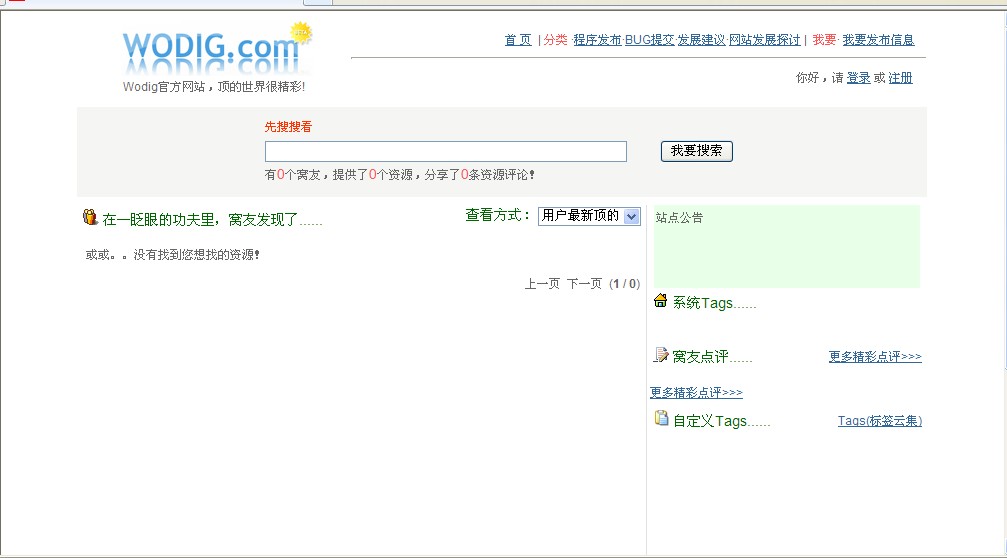Click the 窝友点评 heading text
Image resolution: width=1007 pixels, height=558 pixels.
[x=712, y=356]
